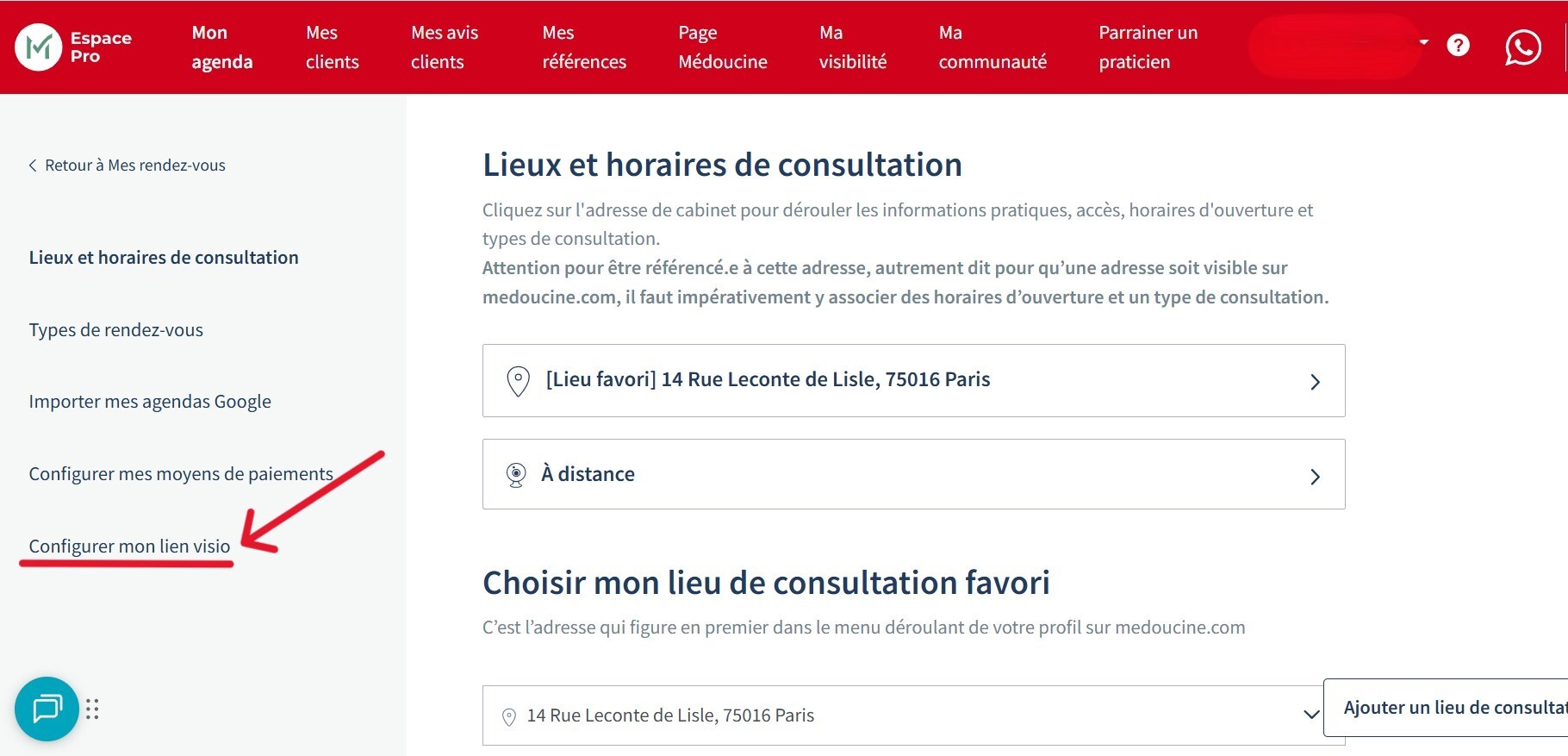Click the back chevron by Retour à Mes rendez-vous
This screenshot has height=756, width=1568.
point(33,166)
